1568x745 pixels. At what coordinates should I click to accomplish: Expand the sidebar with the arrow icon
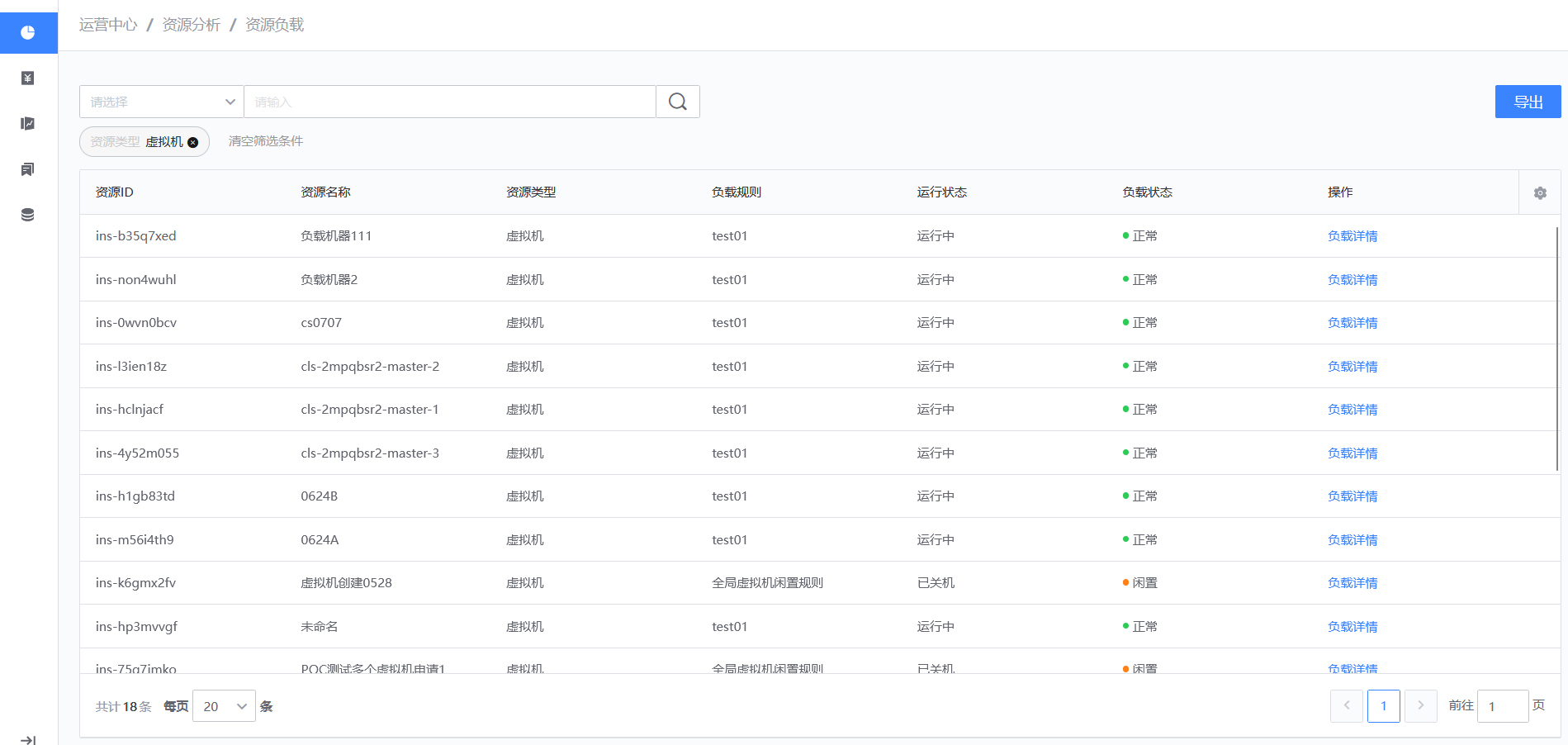click(x=28, y=739)
